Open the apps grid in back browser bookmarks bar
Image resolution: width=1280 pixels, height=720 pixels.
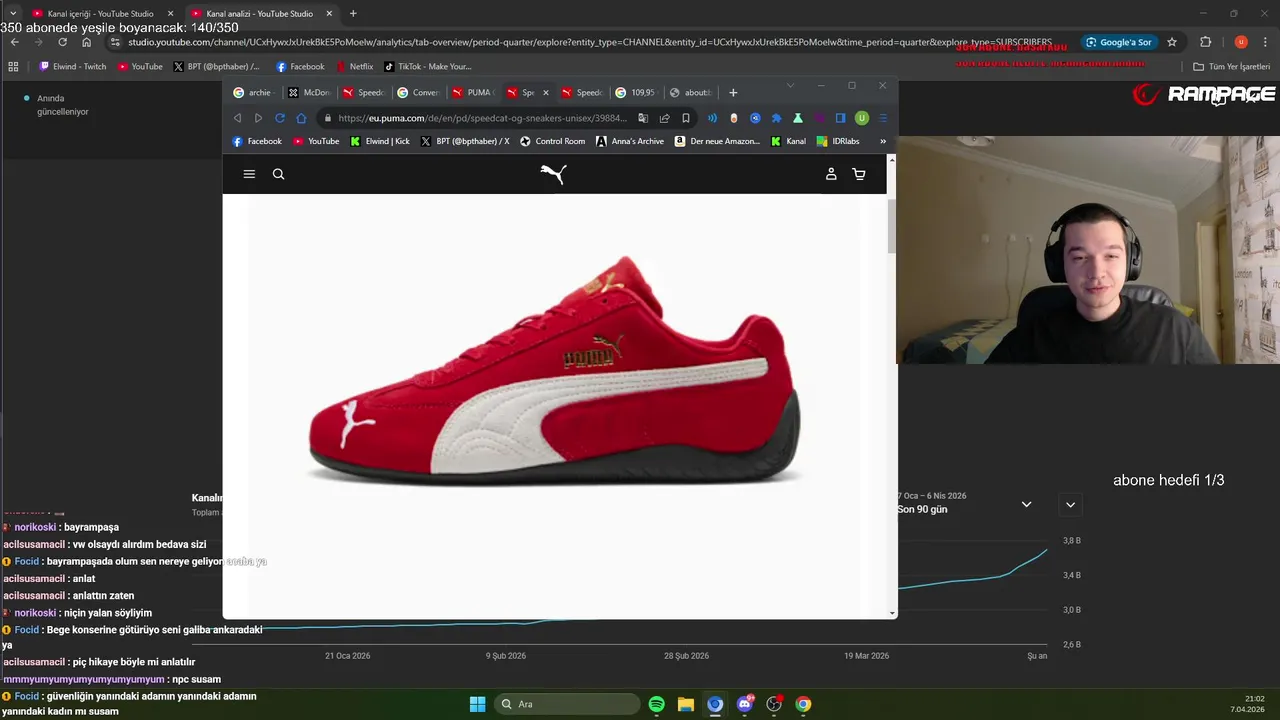click(13, 66)
